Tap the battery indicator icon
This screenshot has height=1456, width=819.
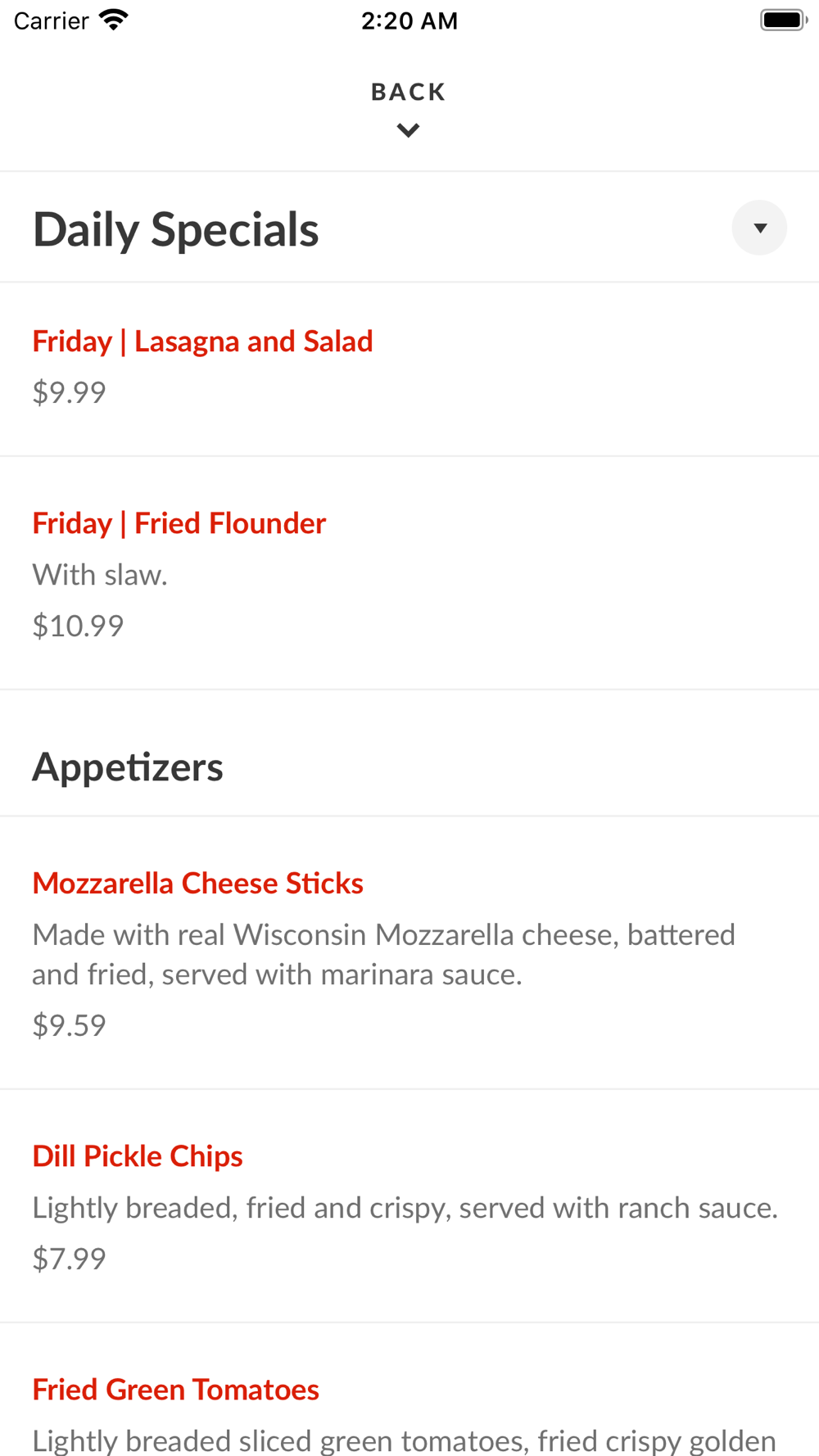pyautogui.click(x=783, y=20)
